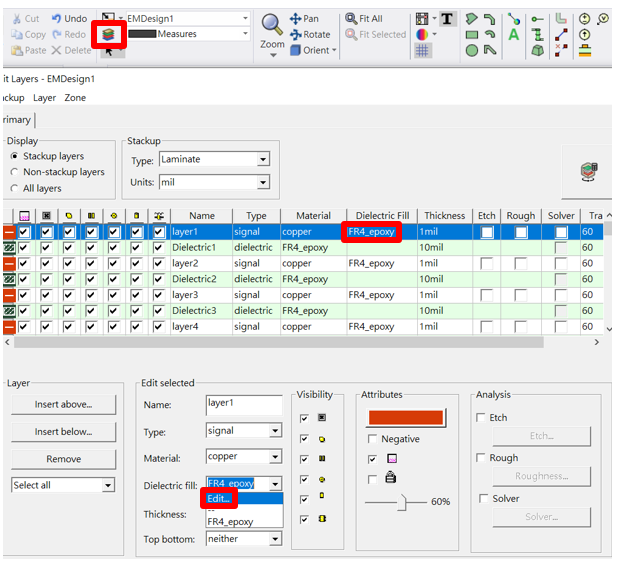Select the Non-stackup layers radio button
Viewport: 621px width, 561px height.
tap(14, 172)
